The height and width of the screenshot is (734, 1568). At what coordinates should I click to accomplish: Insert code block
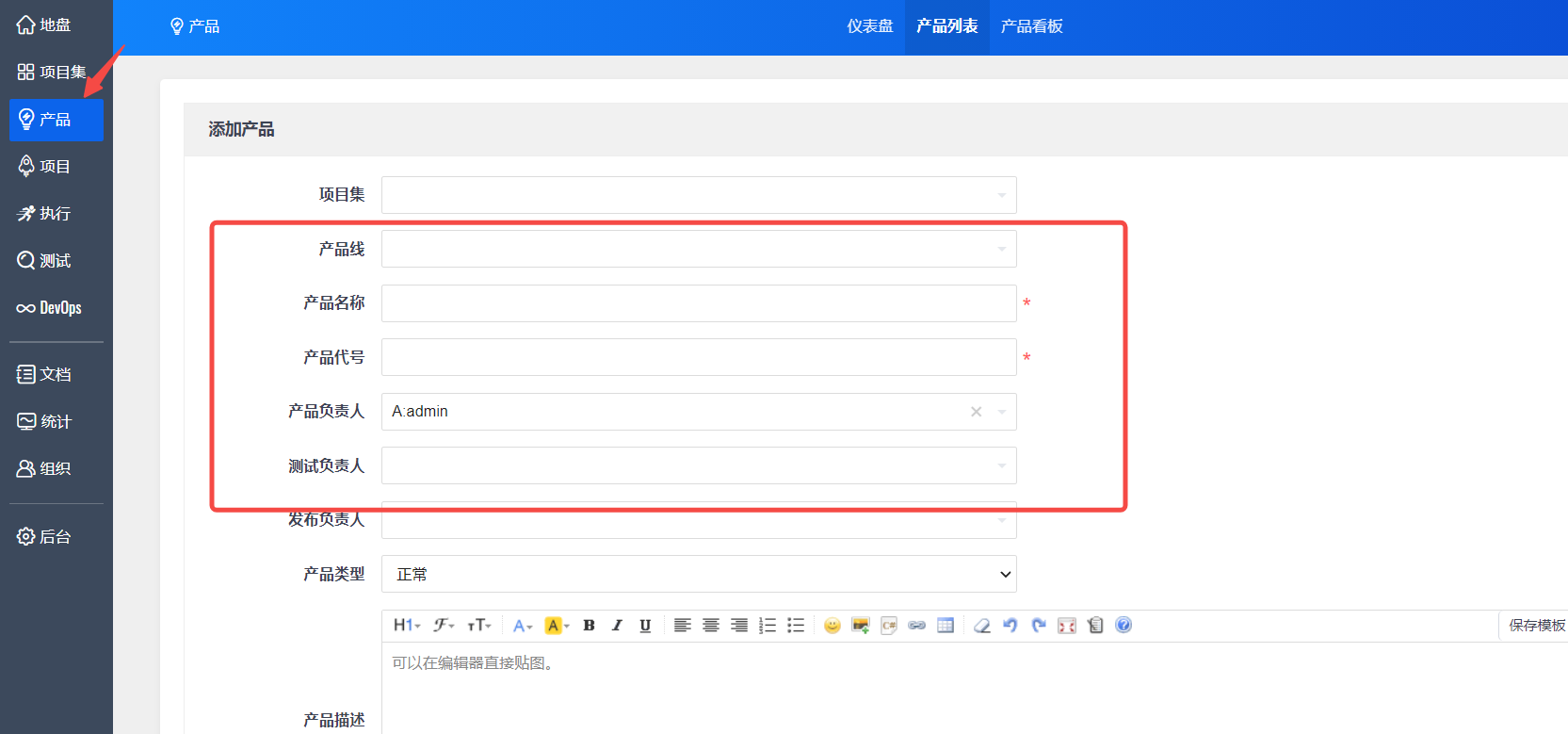pos(889,626)
